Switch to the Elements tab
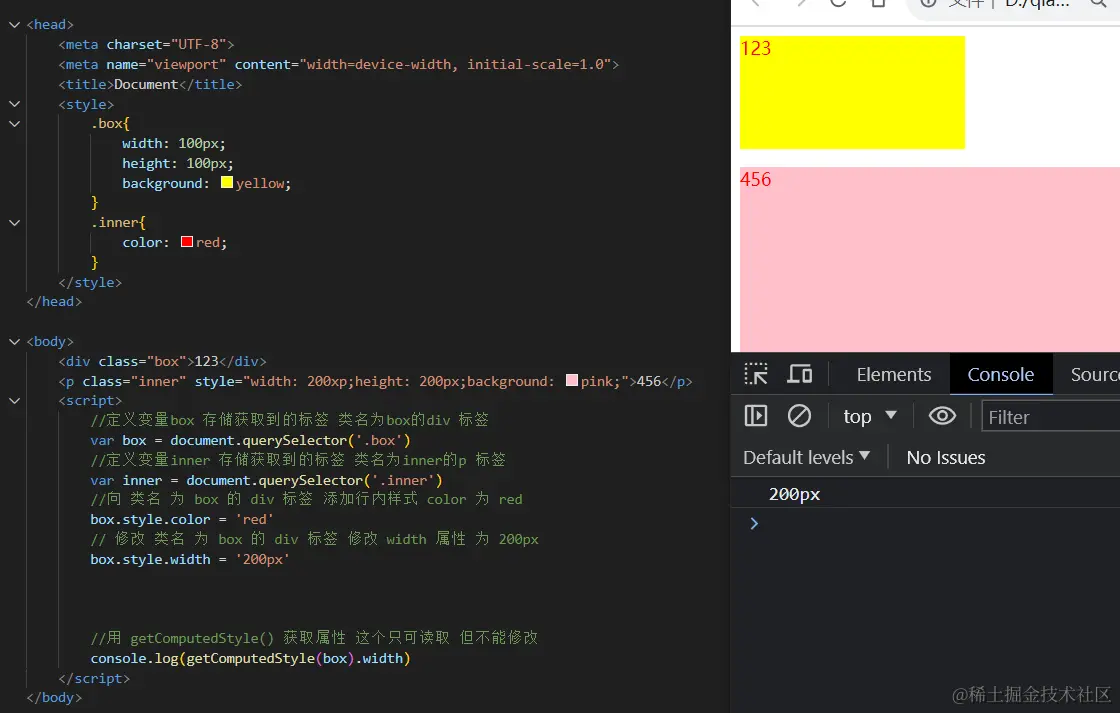1120x713 pixels. point(894,374)
